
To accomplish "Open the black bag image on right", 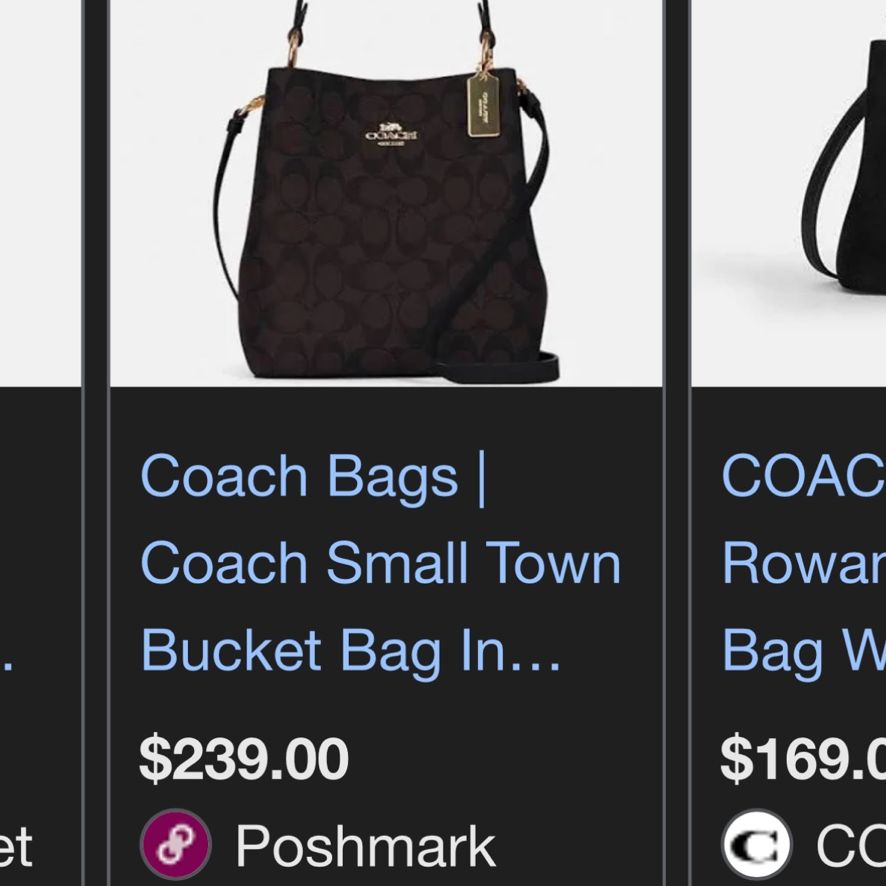I will (789, 193).
